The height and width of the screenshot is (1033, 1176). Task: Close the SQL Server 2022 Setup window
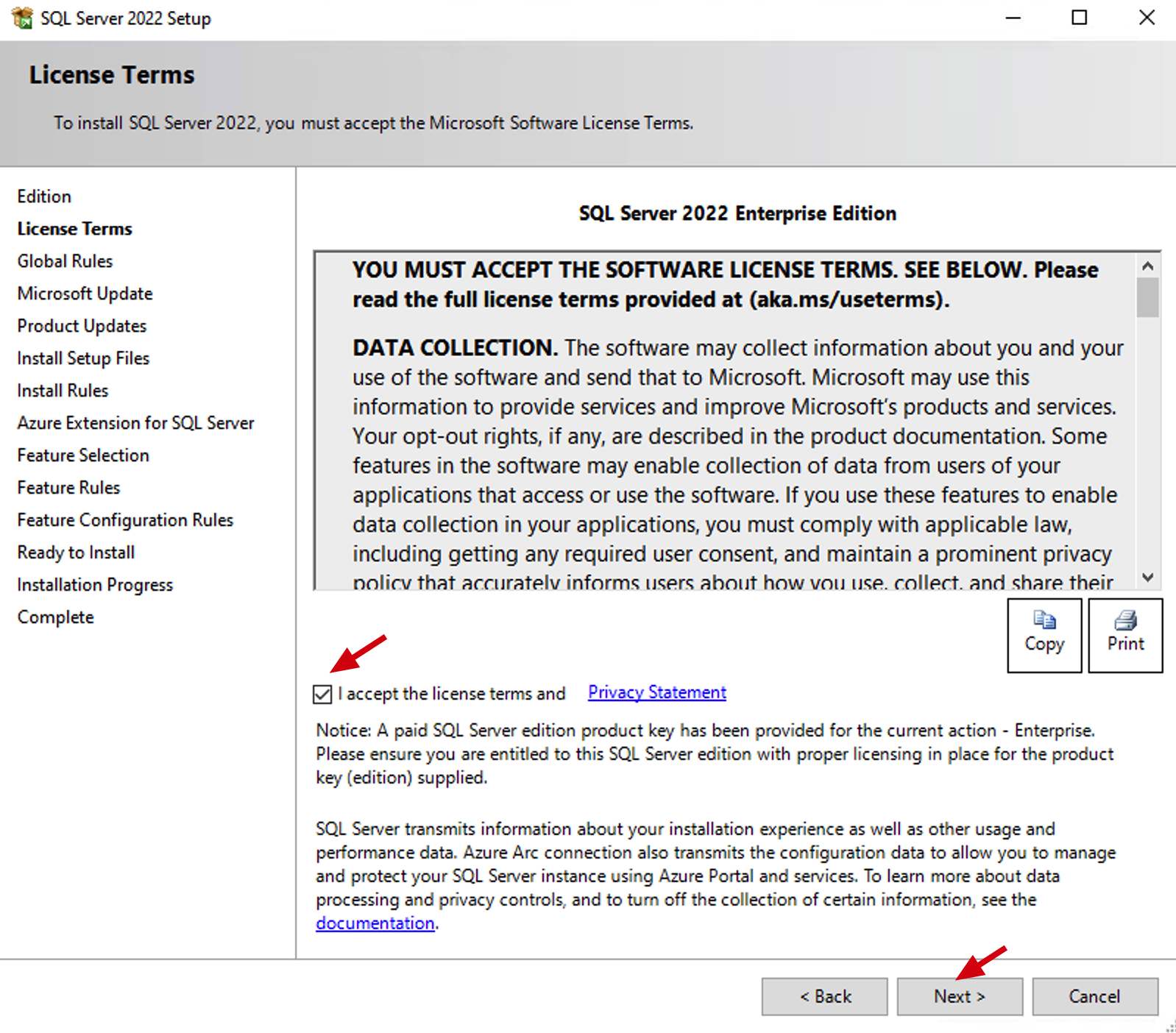pyautogui.click(x=1147, y=18)
